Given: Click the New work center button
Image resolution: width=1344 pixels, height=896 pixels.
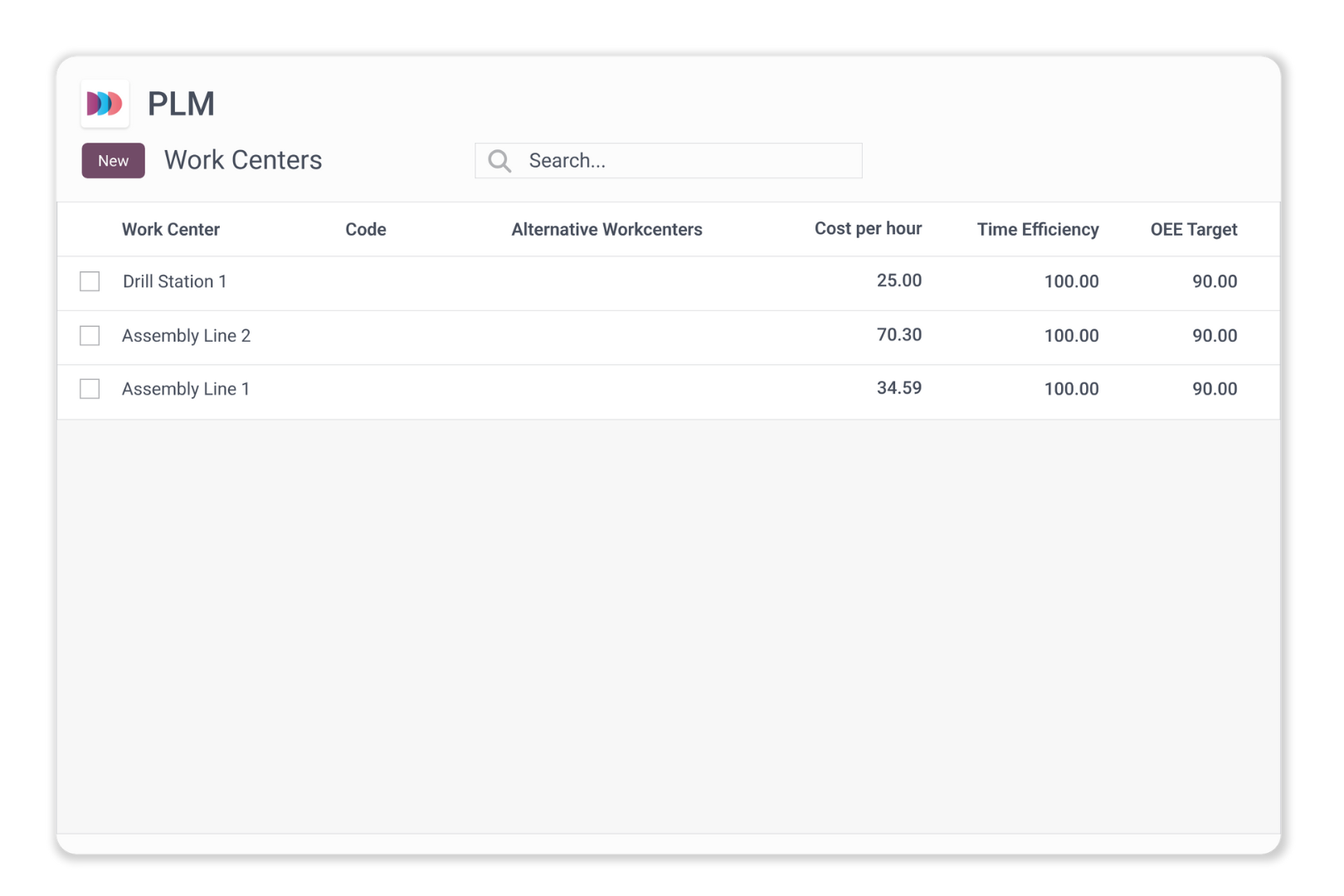Looking at the screenshot, I should coord(113,161).
